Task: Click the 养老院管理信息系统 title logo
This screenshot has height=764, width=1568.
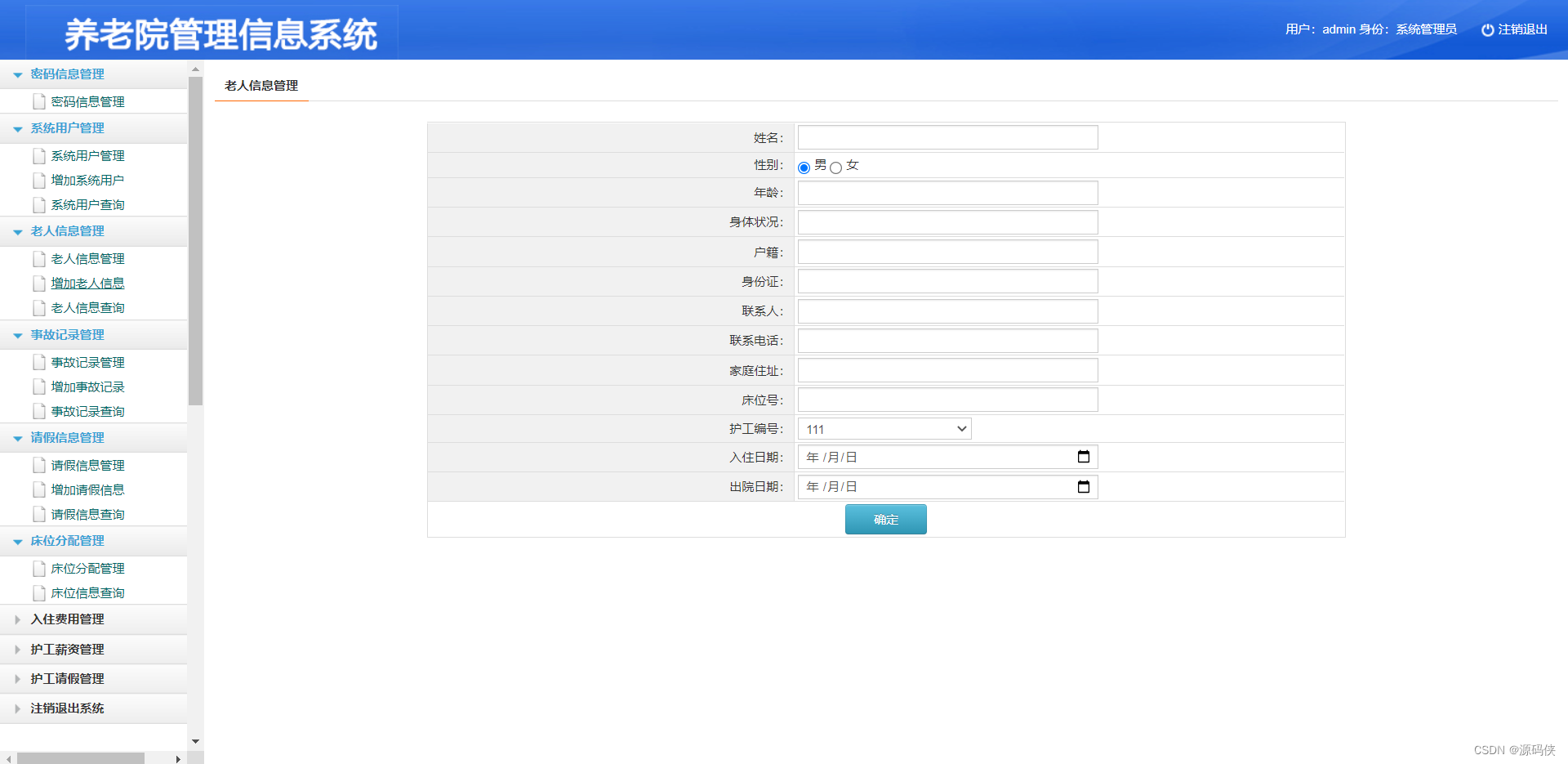Action: pyautogui.click(x=220, y=34)
